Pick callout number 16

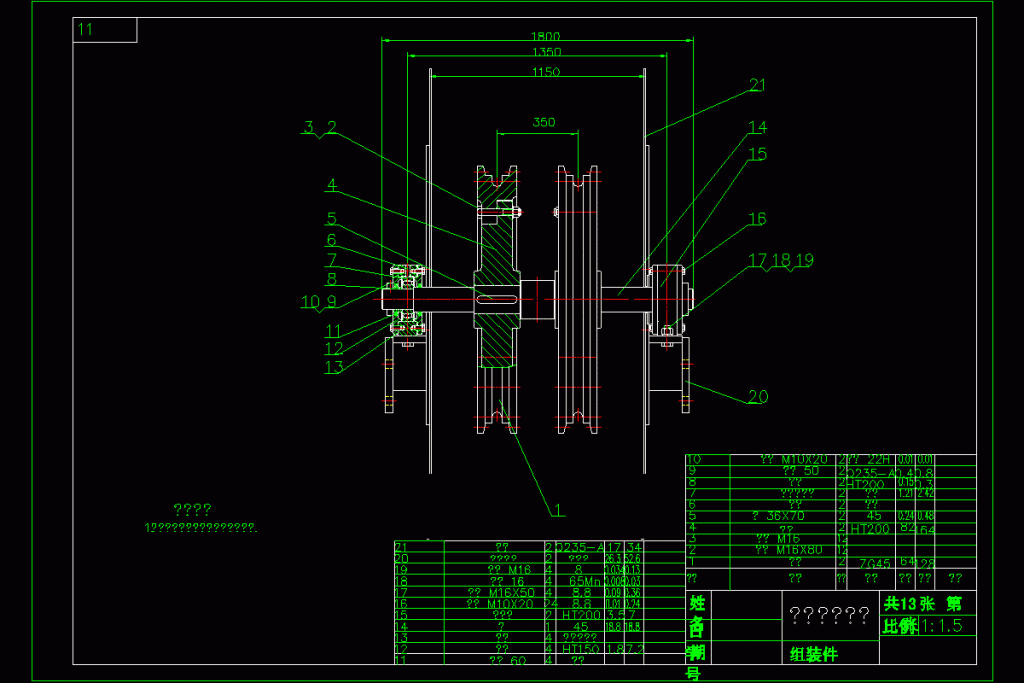pyautogui.click(x=757, y=218)
